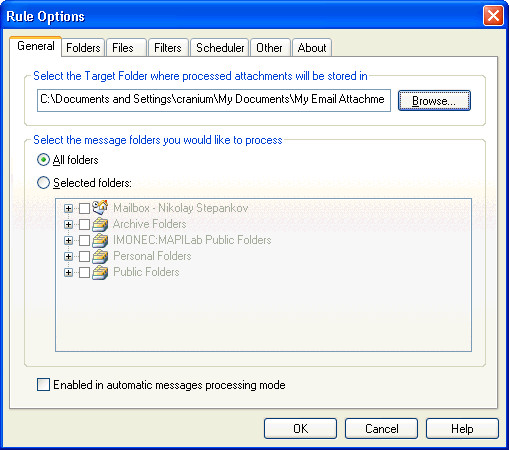Switch to the Filters tab
Screen dimensions: 509x450
(x=168, y=48)
